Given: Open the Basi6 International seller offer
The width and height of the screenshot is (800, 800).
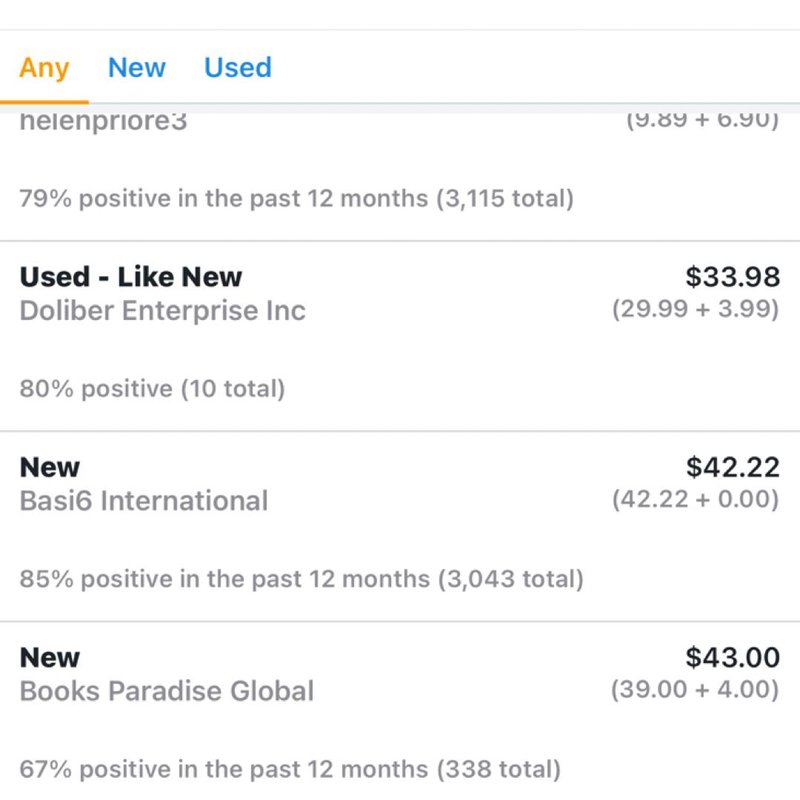Looking at the screenshot, I should pos(144,500).
